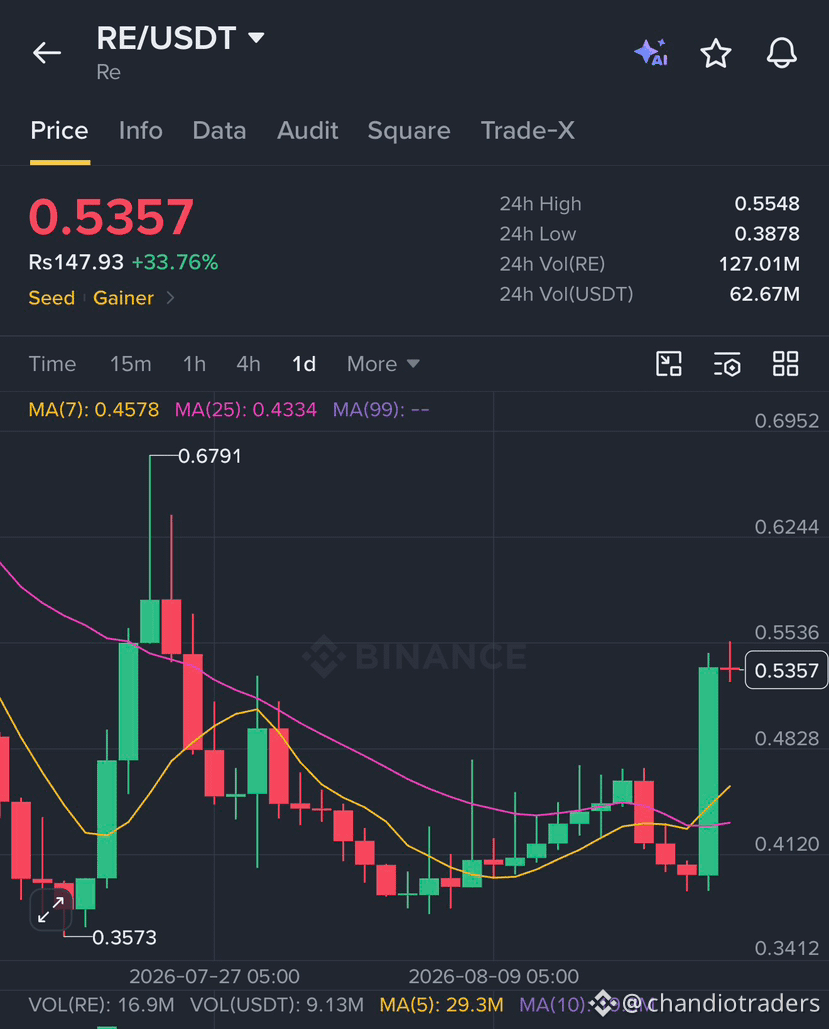Open the chevron next to Gainer
Viewport: 829px width, 1029px height.
[x=171, y=298]
